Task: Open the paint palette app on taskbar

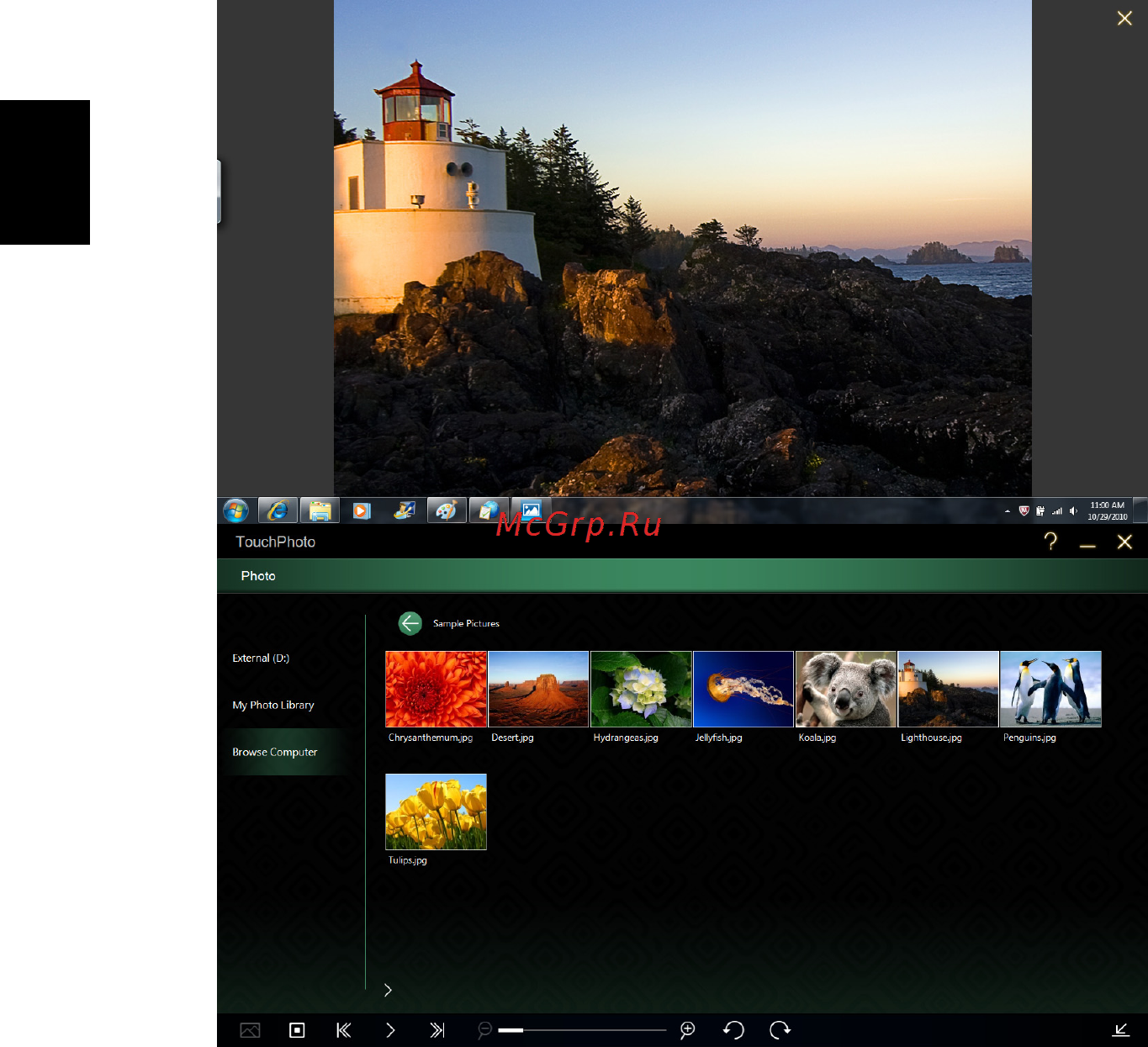Action: 446,510
